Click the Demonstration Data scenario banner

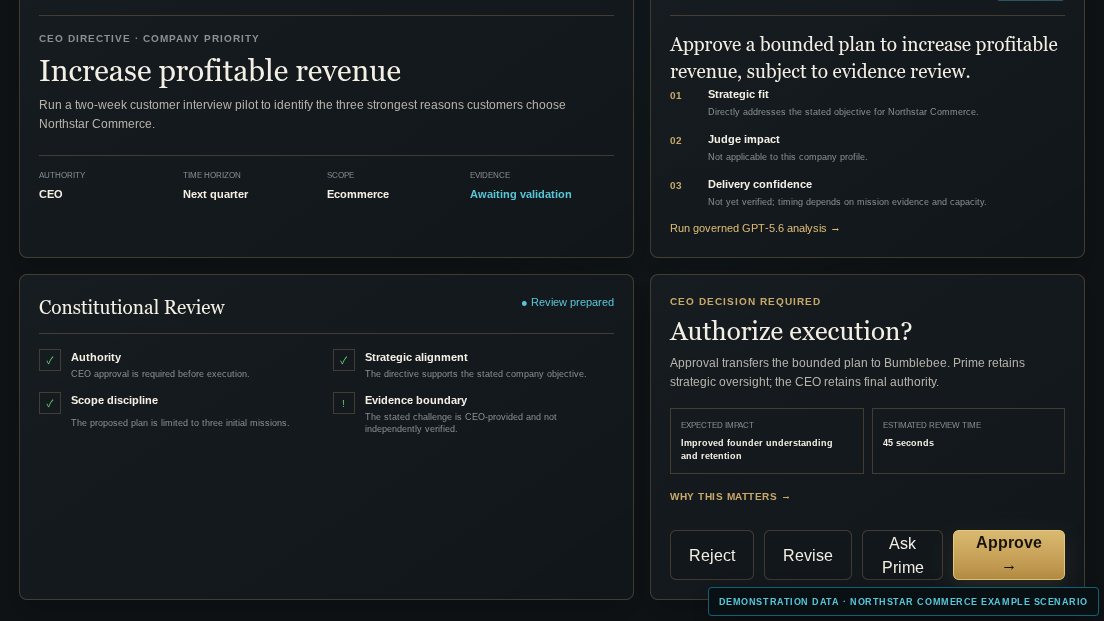[903, 601]
